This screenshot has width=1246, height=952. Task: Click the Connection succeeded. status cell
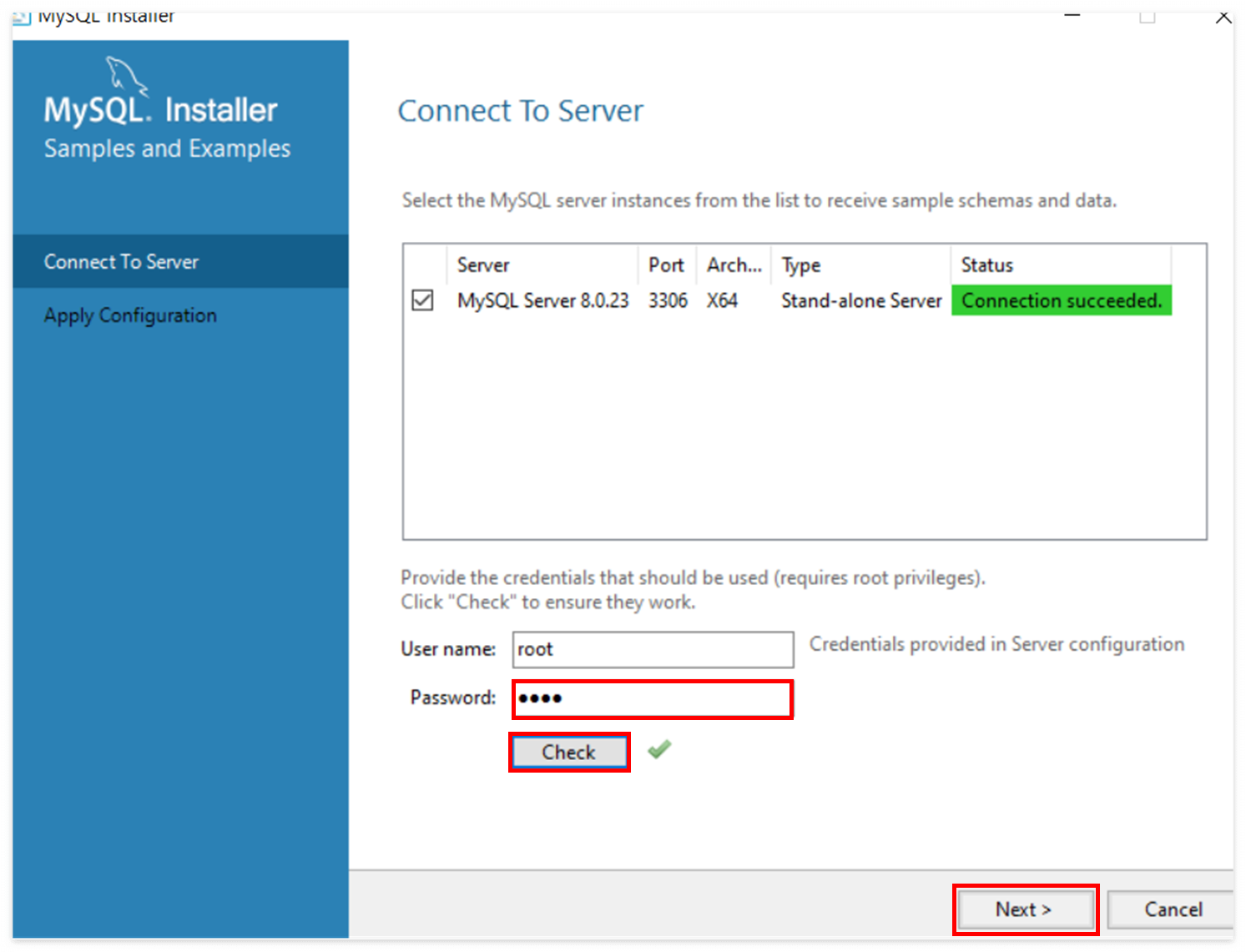click(x=1062, y=300)
